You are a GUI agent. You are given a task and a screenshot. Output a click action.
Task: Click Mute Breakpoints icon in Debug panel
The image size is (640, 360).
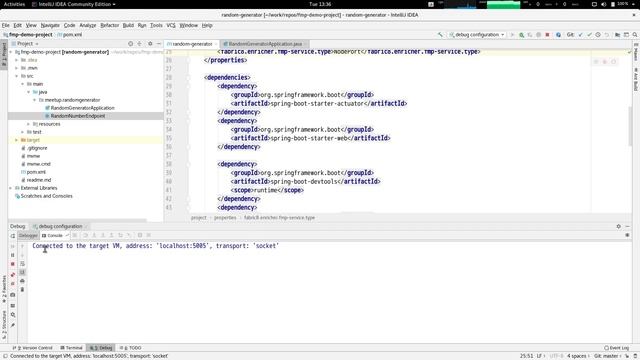pos(13,284)
